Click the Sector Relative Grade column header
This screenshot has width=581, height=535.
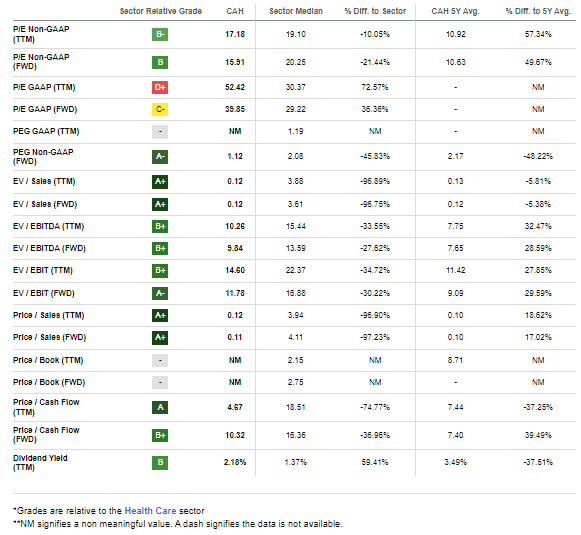[160, 11]
